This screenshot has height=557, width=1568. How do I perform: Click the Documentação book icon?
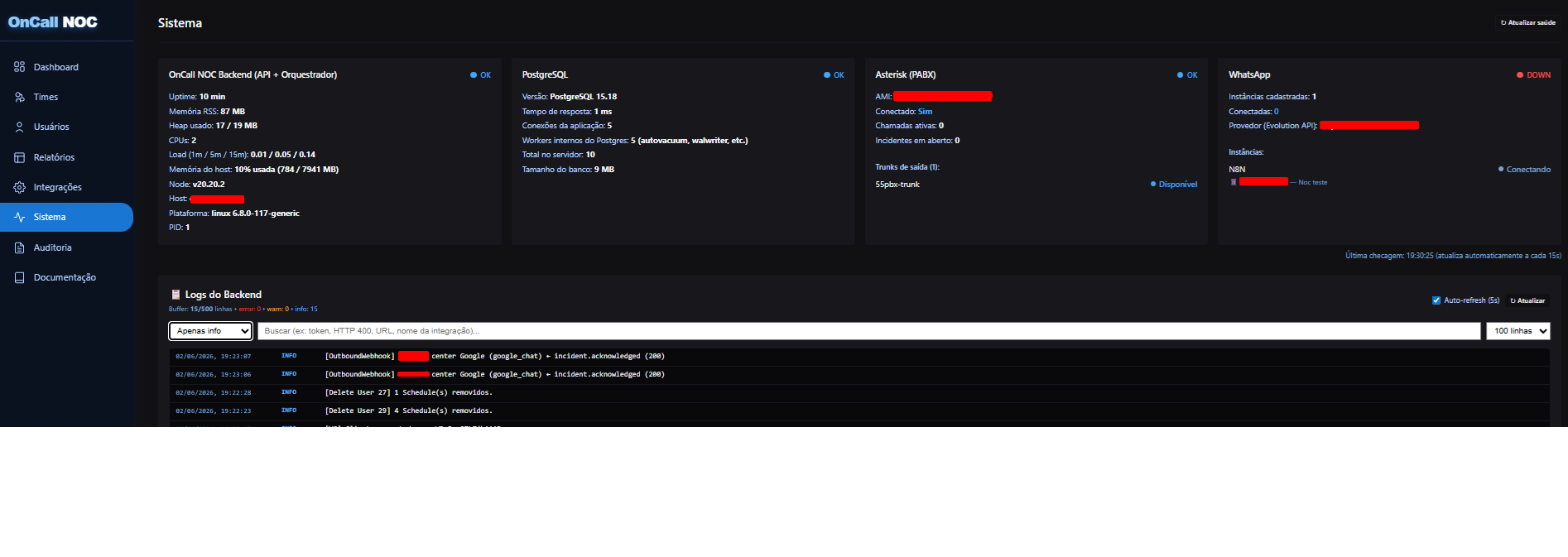click(19, 277)
